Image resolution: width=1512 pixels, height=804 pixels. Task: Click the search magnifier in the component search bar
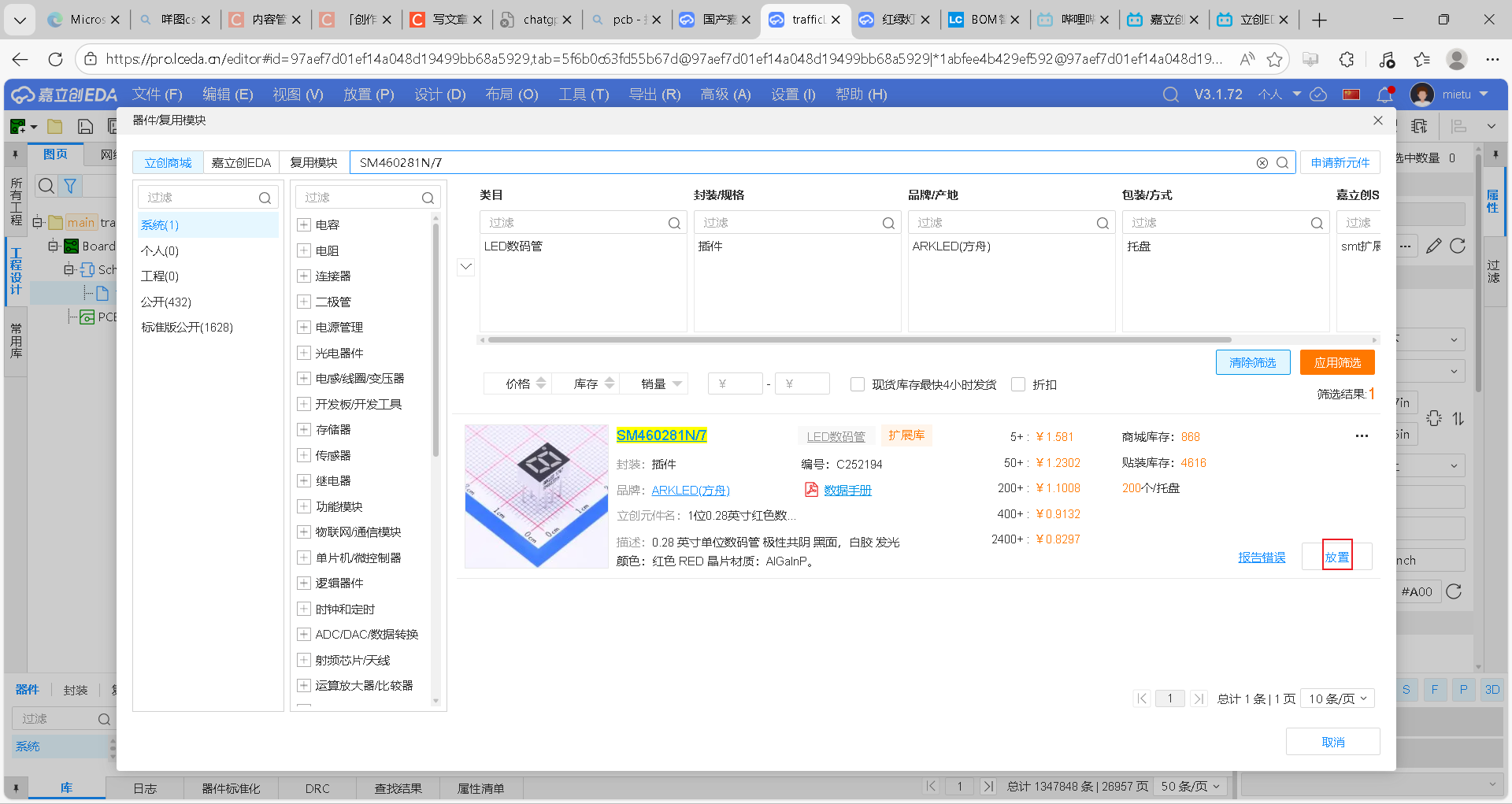(1283, 162)
